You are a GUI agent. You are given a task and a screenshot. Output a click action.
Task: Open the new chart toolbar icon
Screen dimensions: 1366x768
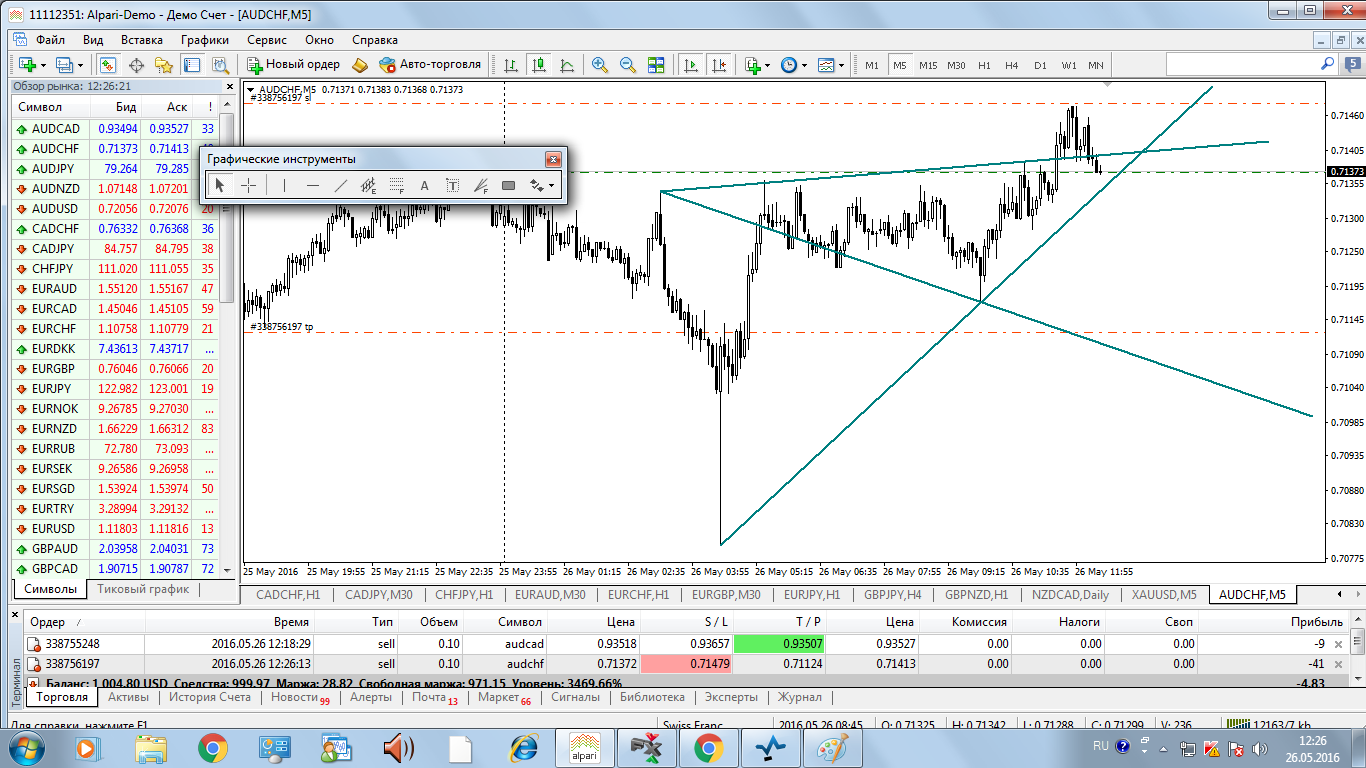[x=26, y=64]
